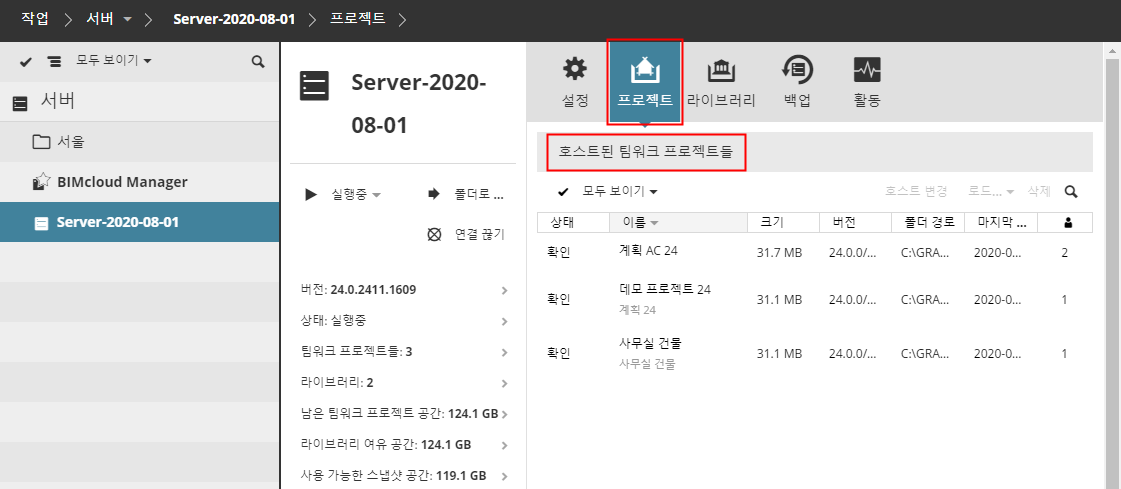Select Server-2020-08-01 in sidebar
1121x489 pixels.
(139, 222)
